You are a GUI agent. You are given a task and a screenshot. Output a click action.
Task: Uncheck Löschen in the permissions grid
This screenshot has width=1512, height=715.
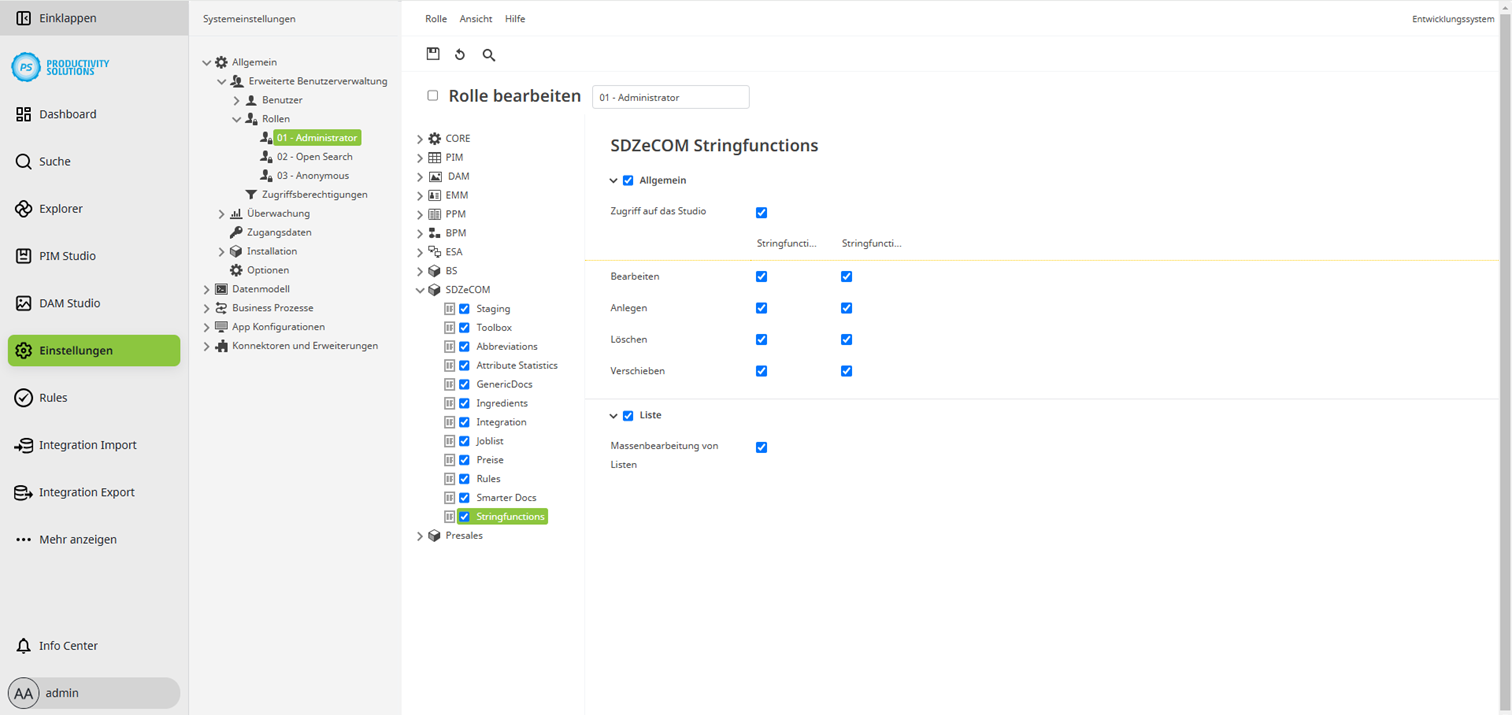coord(762,339)
